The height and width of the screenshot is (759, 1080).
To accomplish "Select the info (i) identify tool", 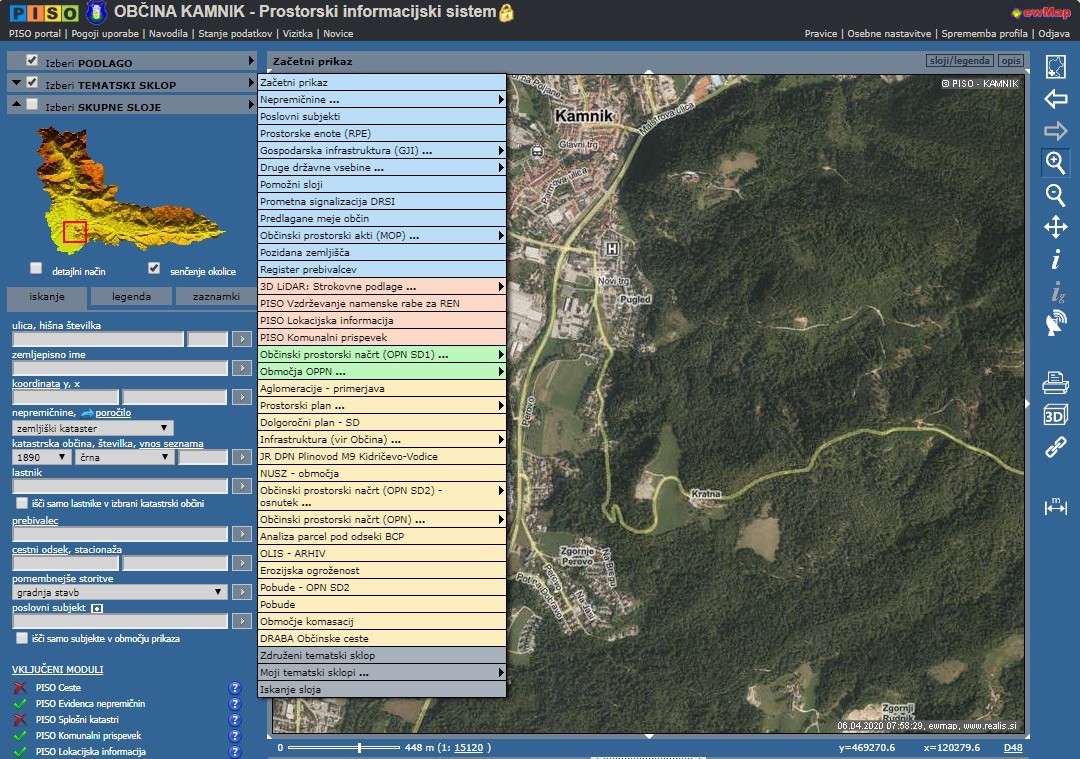I will pyautogui.click(x=1055, y=260).
